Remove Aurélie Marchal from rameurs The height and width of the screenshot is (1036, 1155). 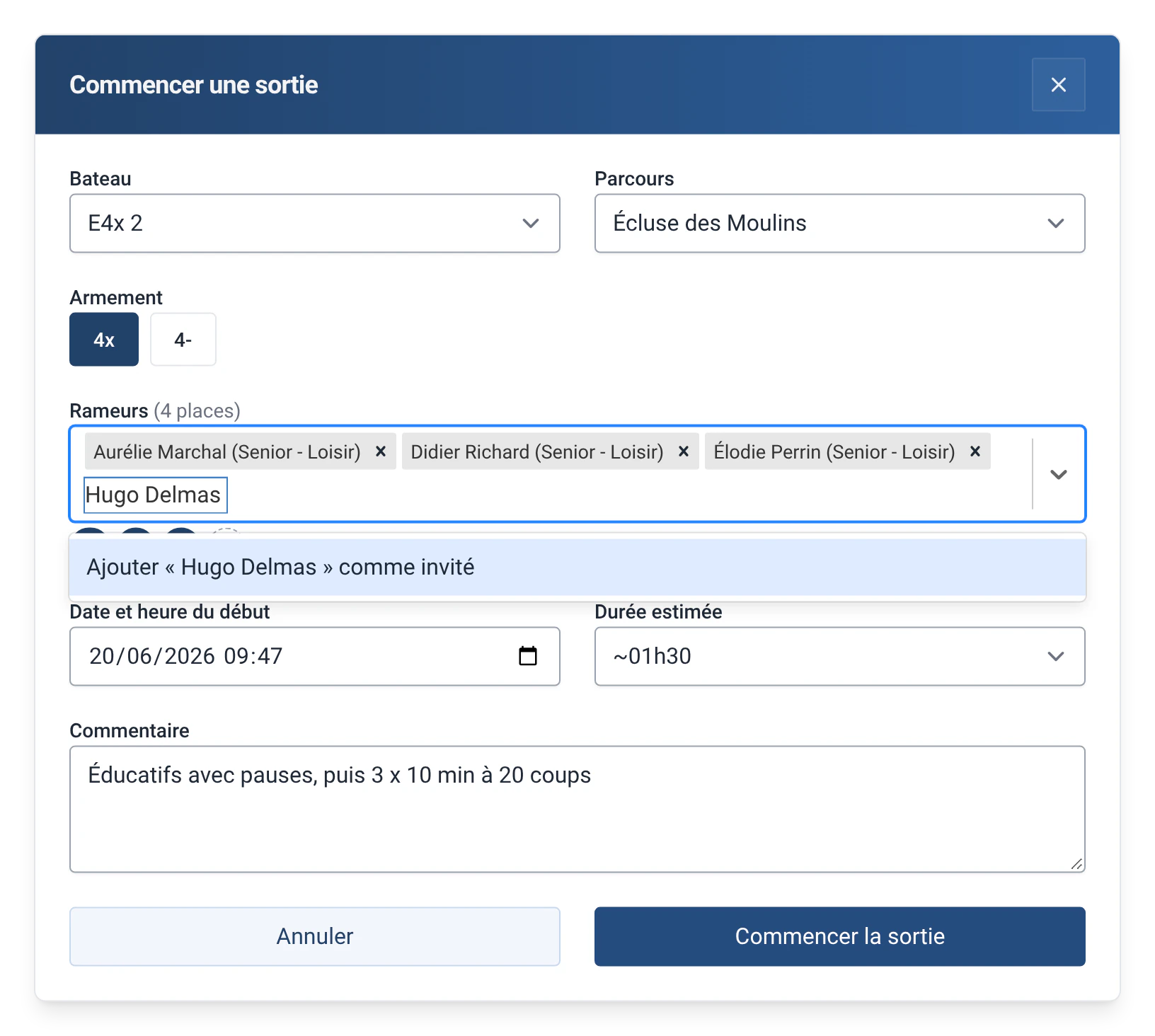[381, 451]
